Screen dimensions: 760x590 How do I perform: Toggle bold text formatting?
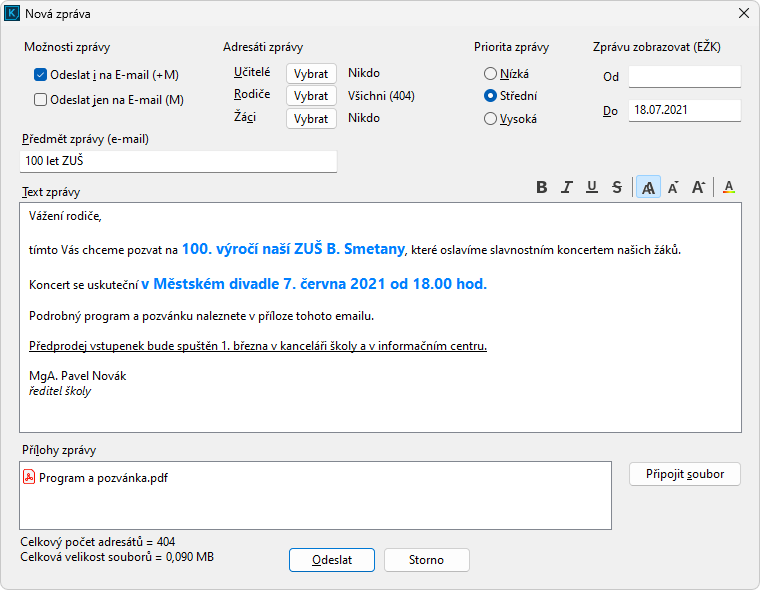(x=542, y=187)
